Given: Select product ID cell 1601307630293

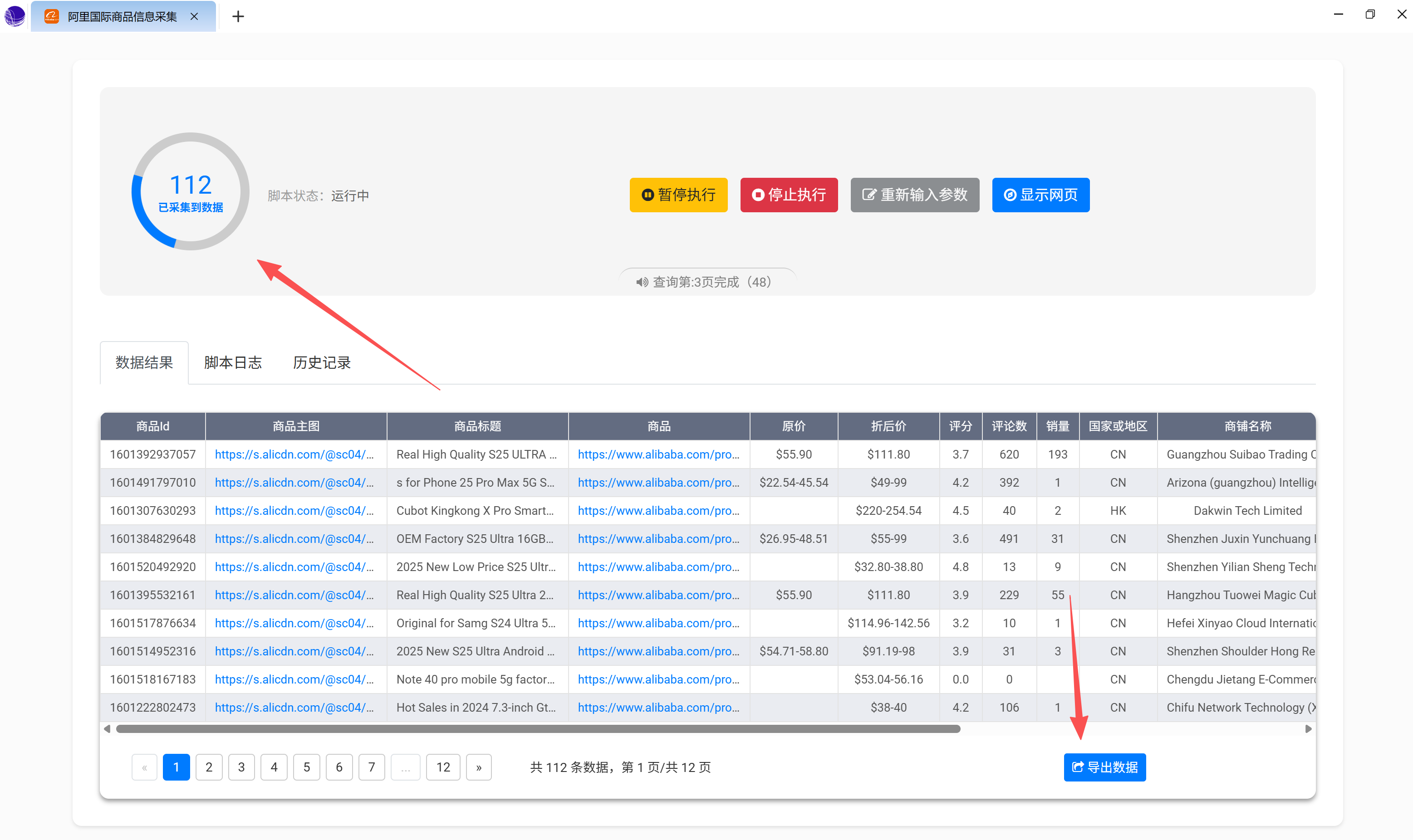Looking at the screenshot, I should [x=153, y=511].
